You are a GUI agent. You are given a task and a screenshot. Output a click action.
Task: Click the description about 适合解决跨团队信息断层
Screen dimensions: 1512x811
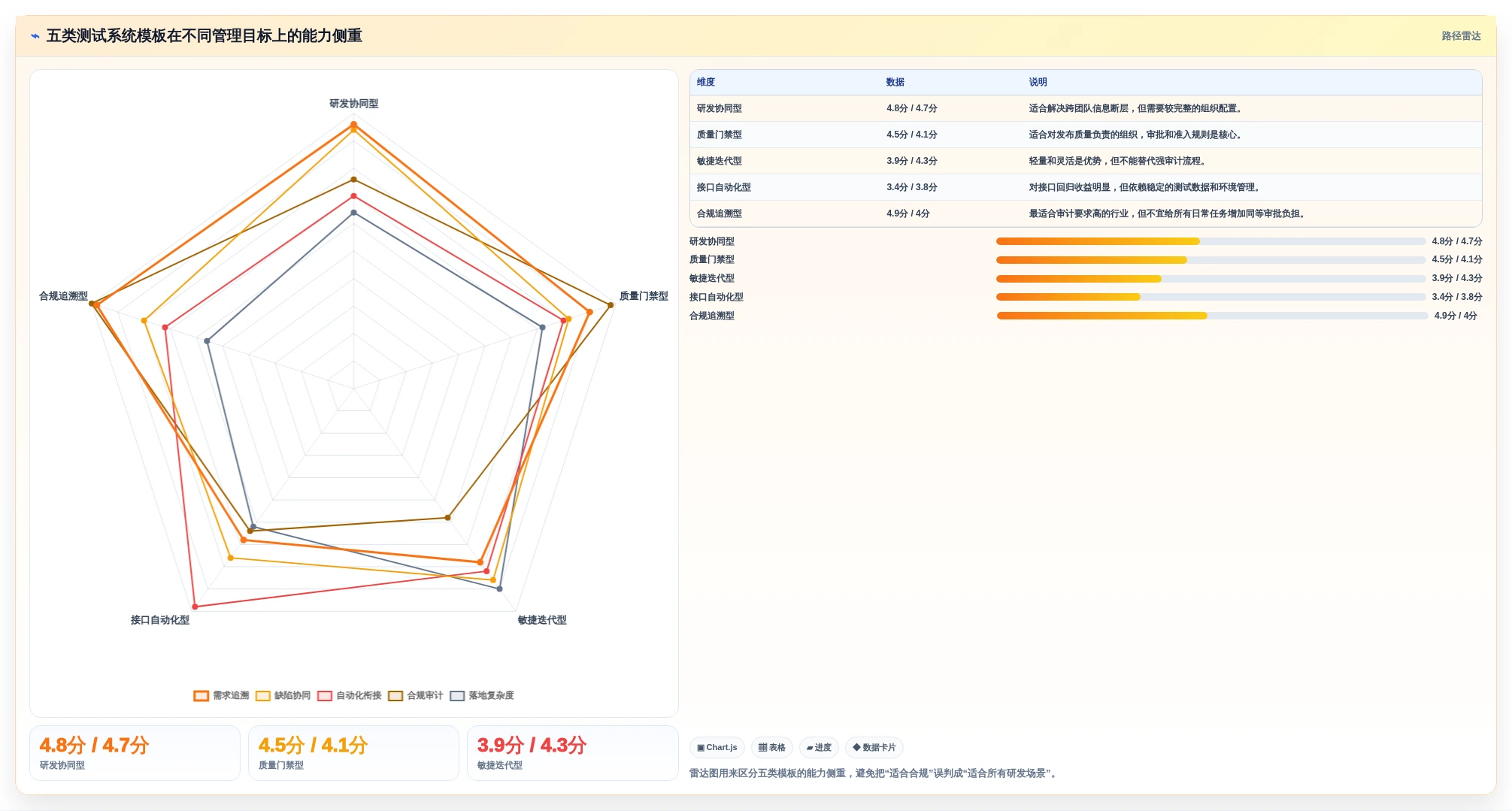pos(1136,108)
